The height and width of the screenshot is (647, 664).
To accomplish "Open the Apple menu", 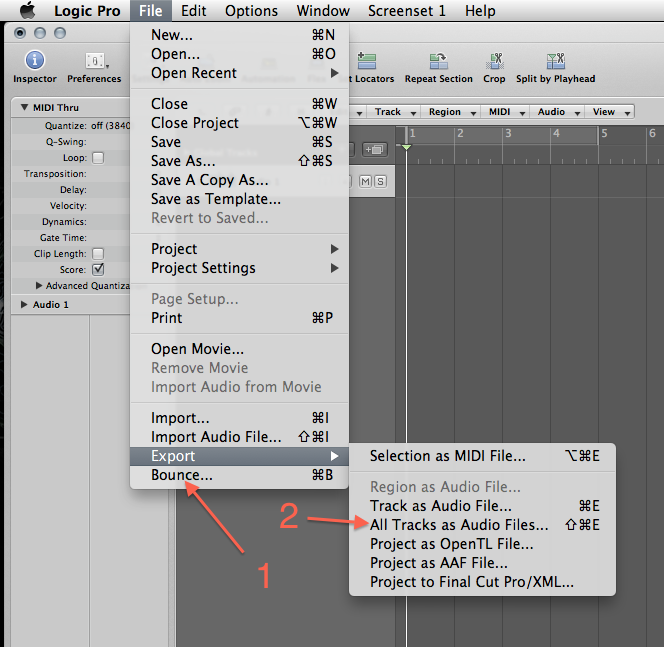I will point(28,10).
